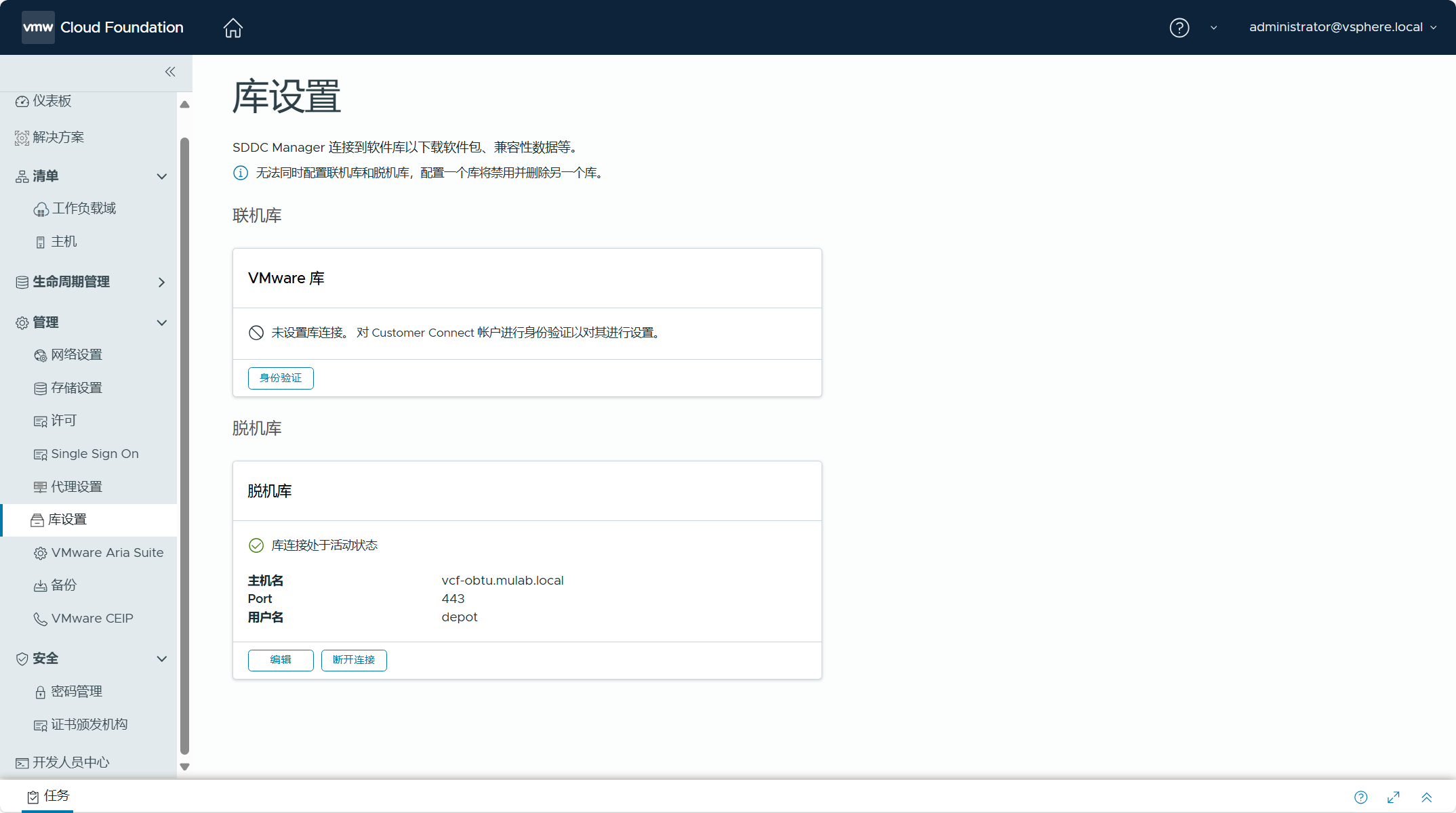Open the VMware Aria Suite gear icon
This screenshot has width=1456, height=813.
[41, 554]
